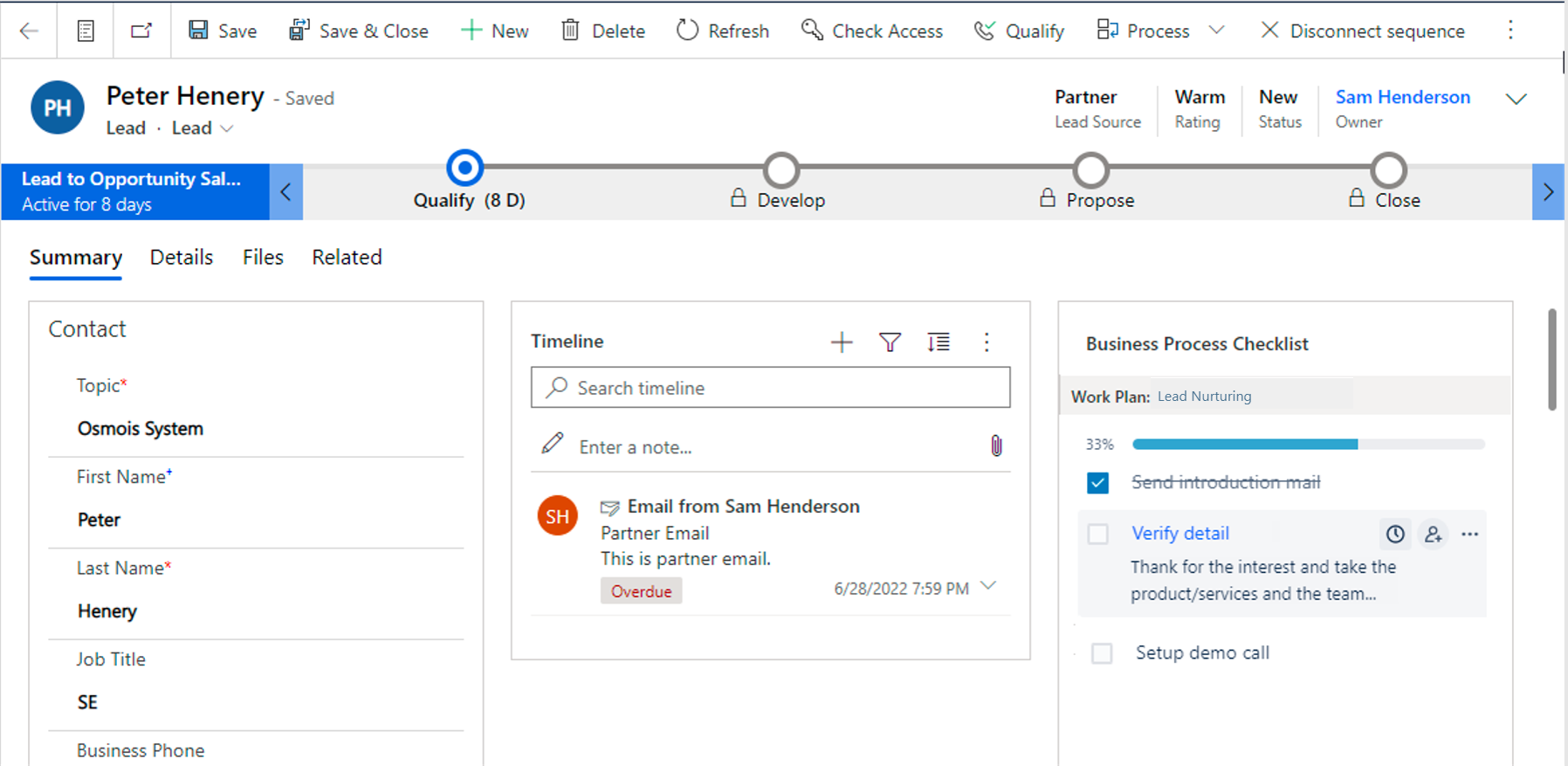Open Email from Sam Henderson entry
Viewport: 1568px width, 766px height.
click(744, 507)
